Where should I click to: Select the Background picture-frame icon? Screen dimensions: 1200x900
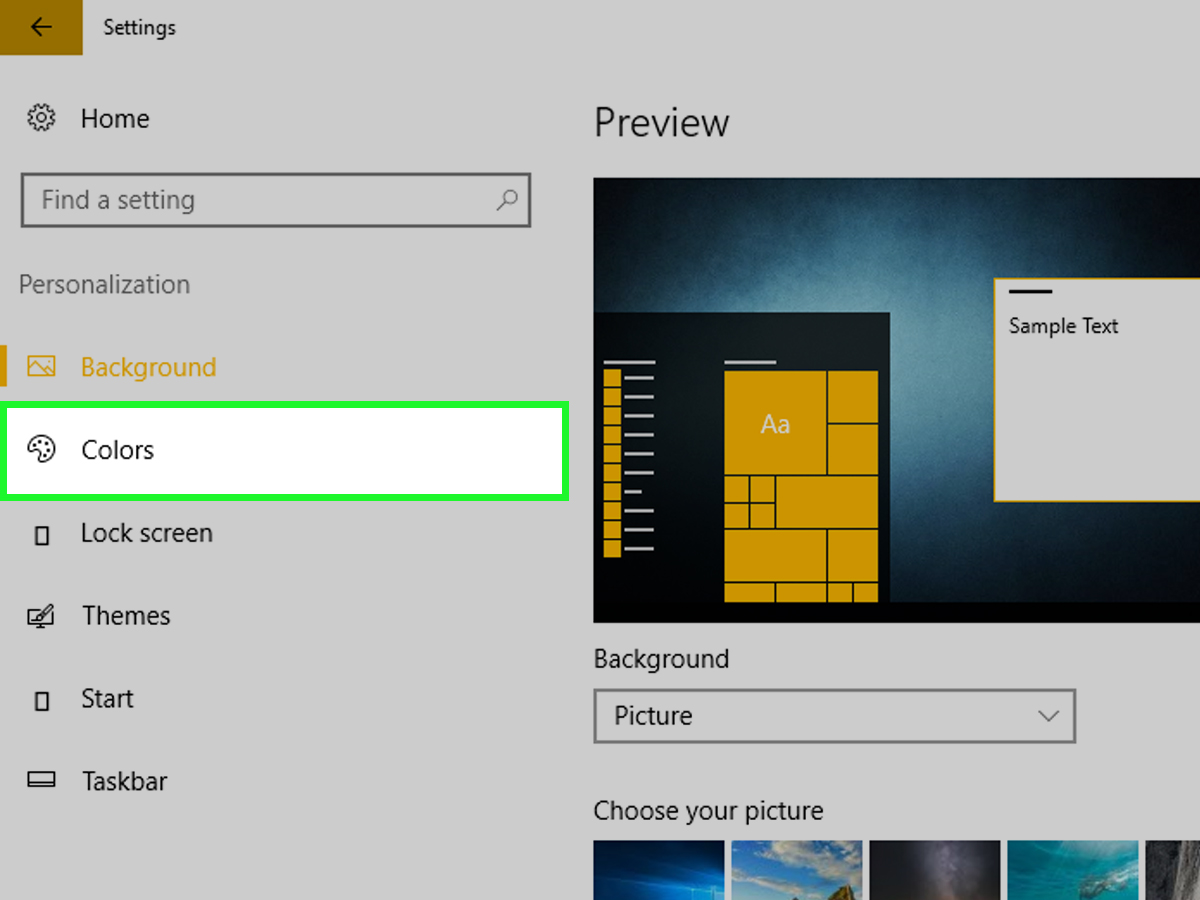pos(41,367)
